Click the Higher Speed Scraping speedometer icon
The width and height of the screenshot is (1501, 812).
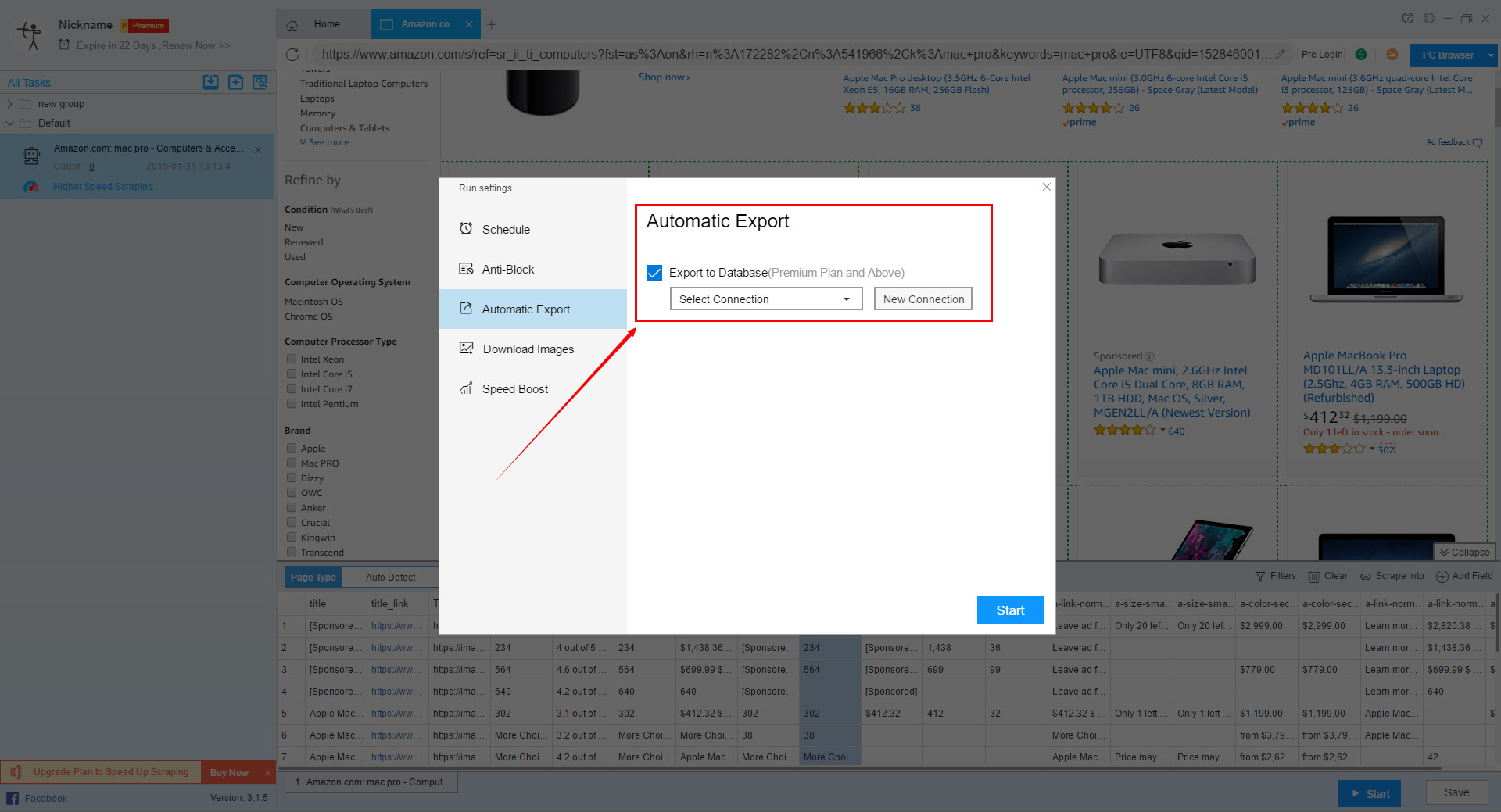tap(31, 186)
